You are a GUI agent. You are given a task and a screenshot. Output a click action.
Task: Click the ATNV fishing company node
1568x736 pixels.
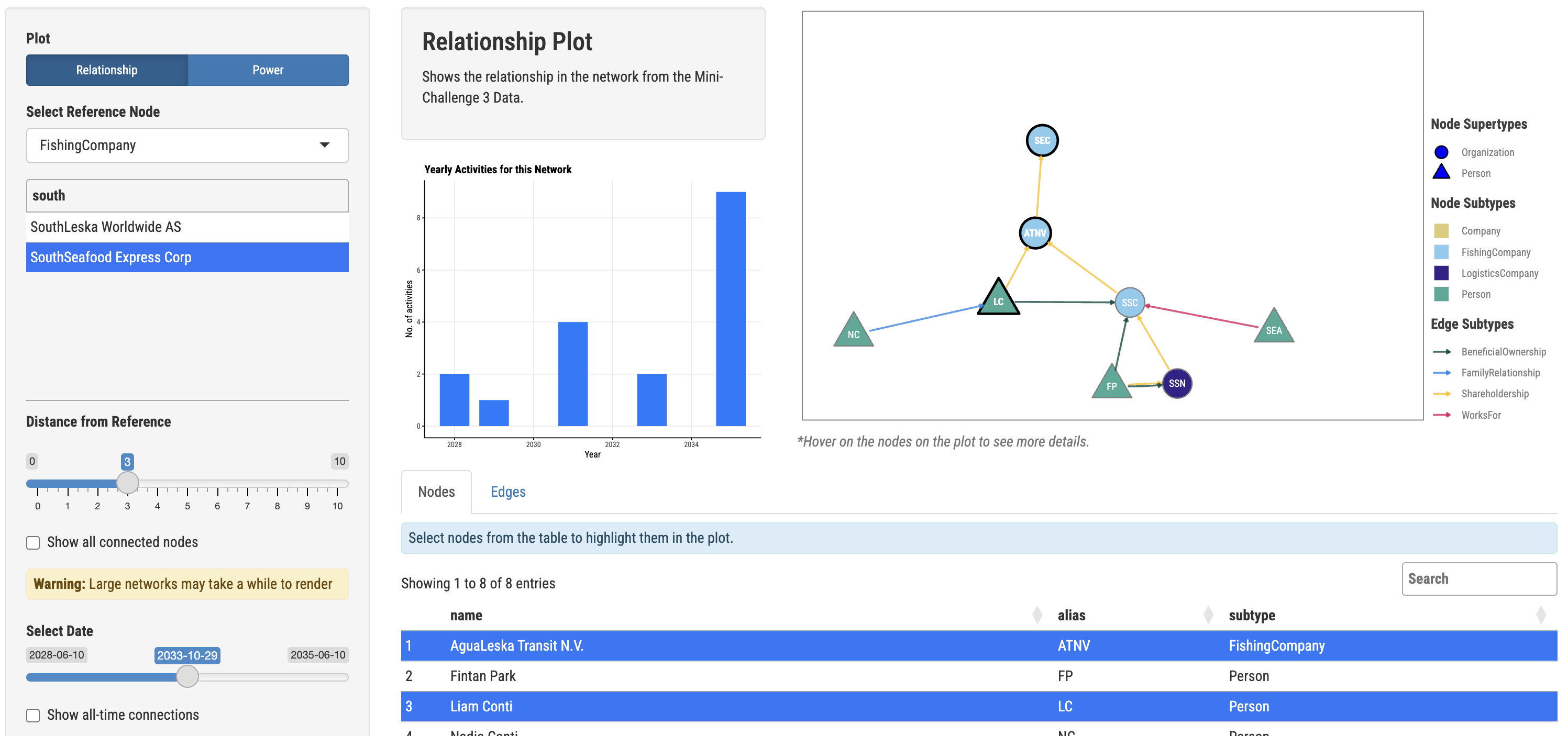(1035, 233)
